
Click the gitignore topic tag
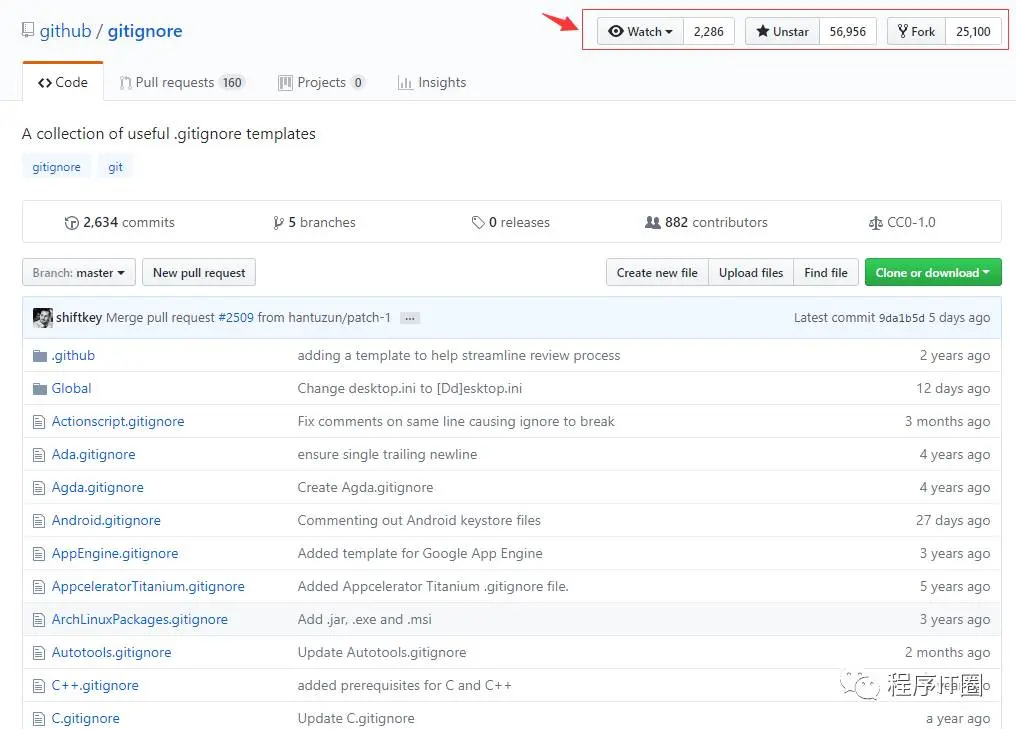coord(56,167)
